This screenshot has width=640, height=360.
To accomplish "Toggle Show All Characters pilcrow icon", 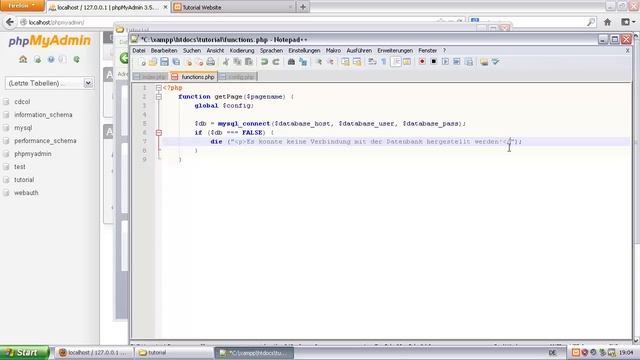I will point(384,62).
